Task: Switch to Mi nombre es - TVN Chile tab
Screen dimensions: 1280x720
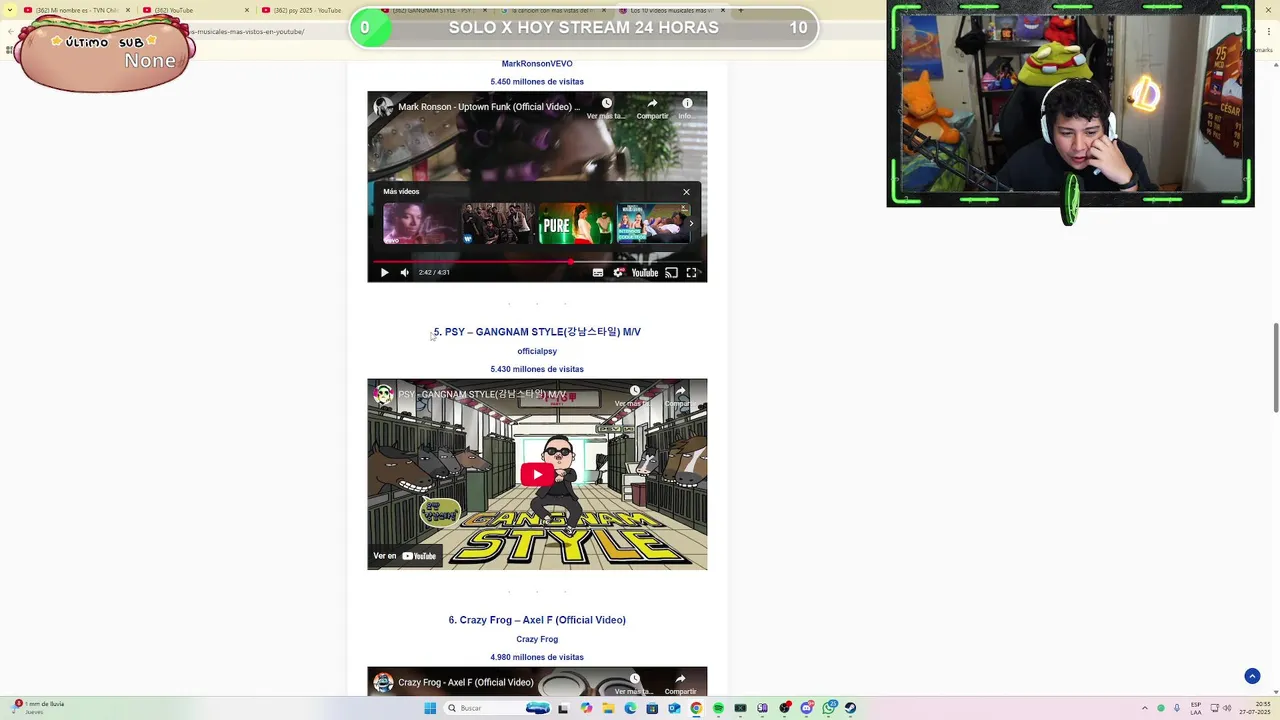Action: coord(77,10)
